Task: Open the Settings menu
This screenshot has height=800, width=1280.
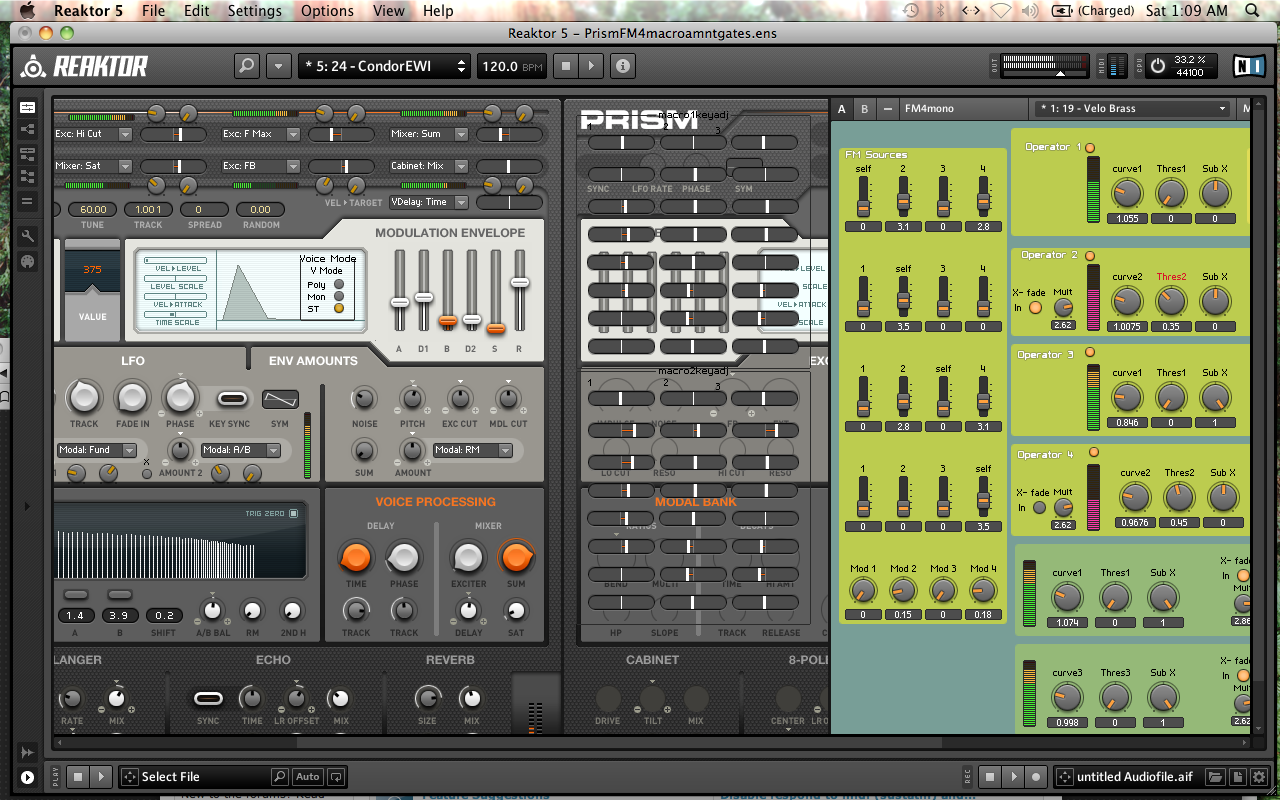Action: [x=254, y=11]
